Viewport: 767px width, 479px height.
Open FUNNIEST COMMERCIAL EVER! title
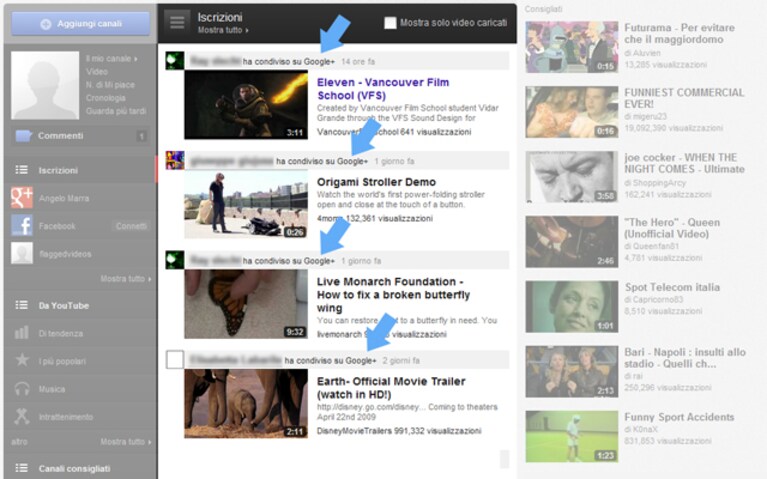tap(684, 98)
